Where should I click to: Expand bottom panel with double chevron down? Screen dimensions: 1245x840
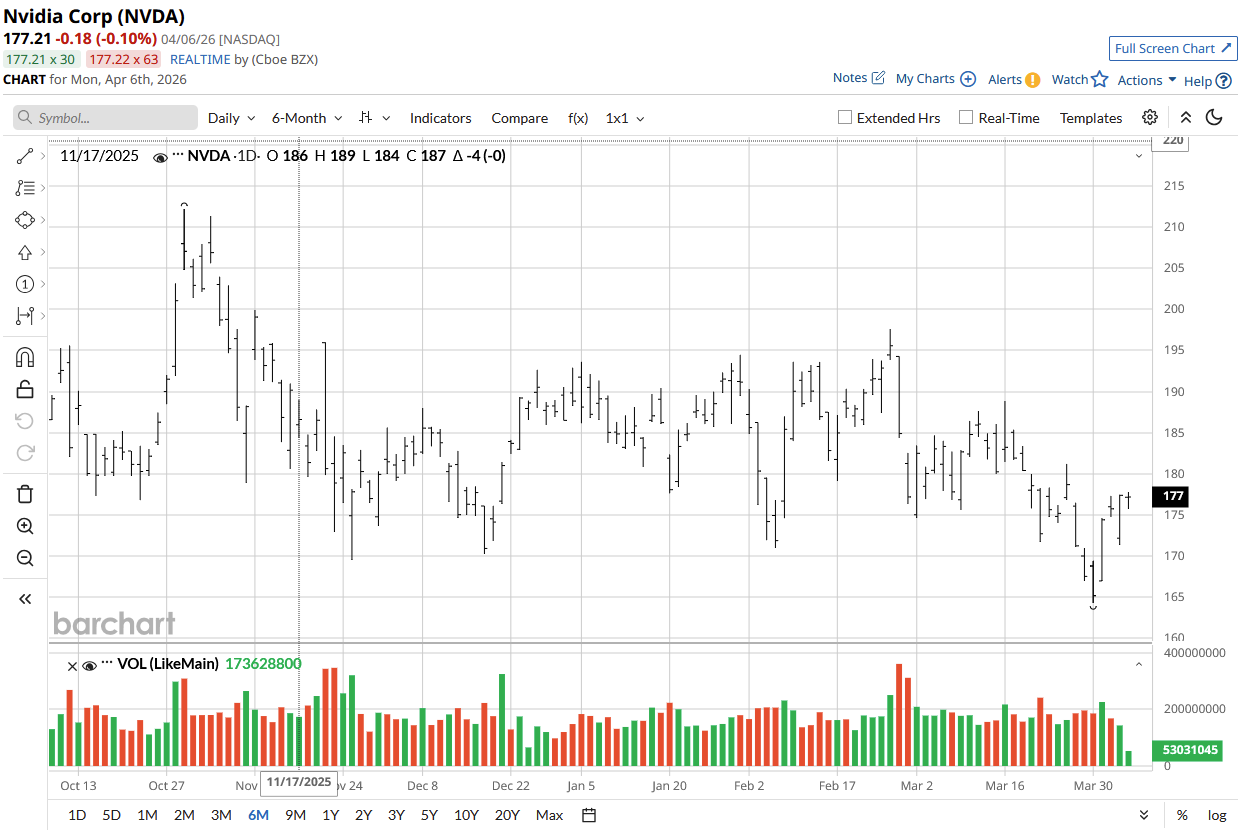[1145, 815]
